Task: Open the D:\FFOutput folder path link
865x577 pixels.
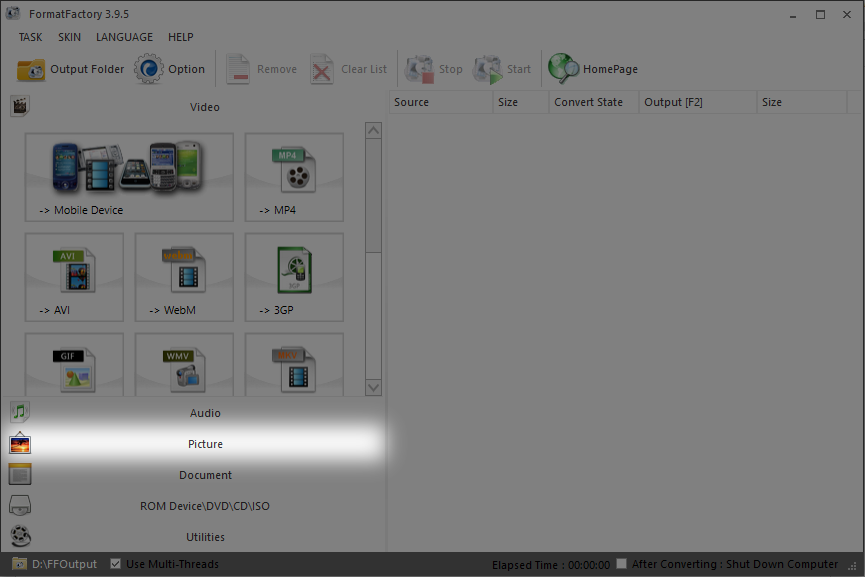Action: pos(64,564)
